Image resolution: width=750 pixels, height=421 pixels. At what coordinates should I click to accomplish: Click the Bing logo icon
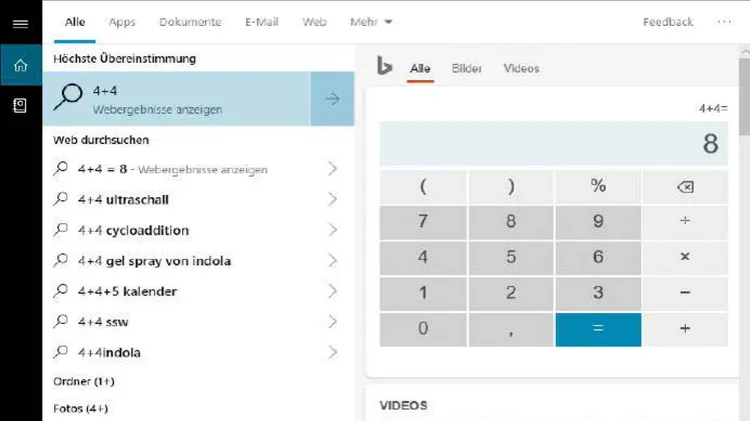pyautogui.click(x=384, y=67)
